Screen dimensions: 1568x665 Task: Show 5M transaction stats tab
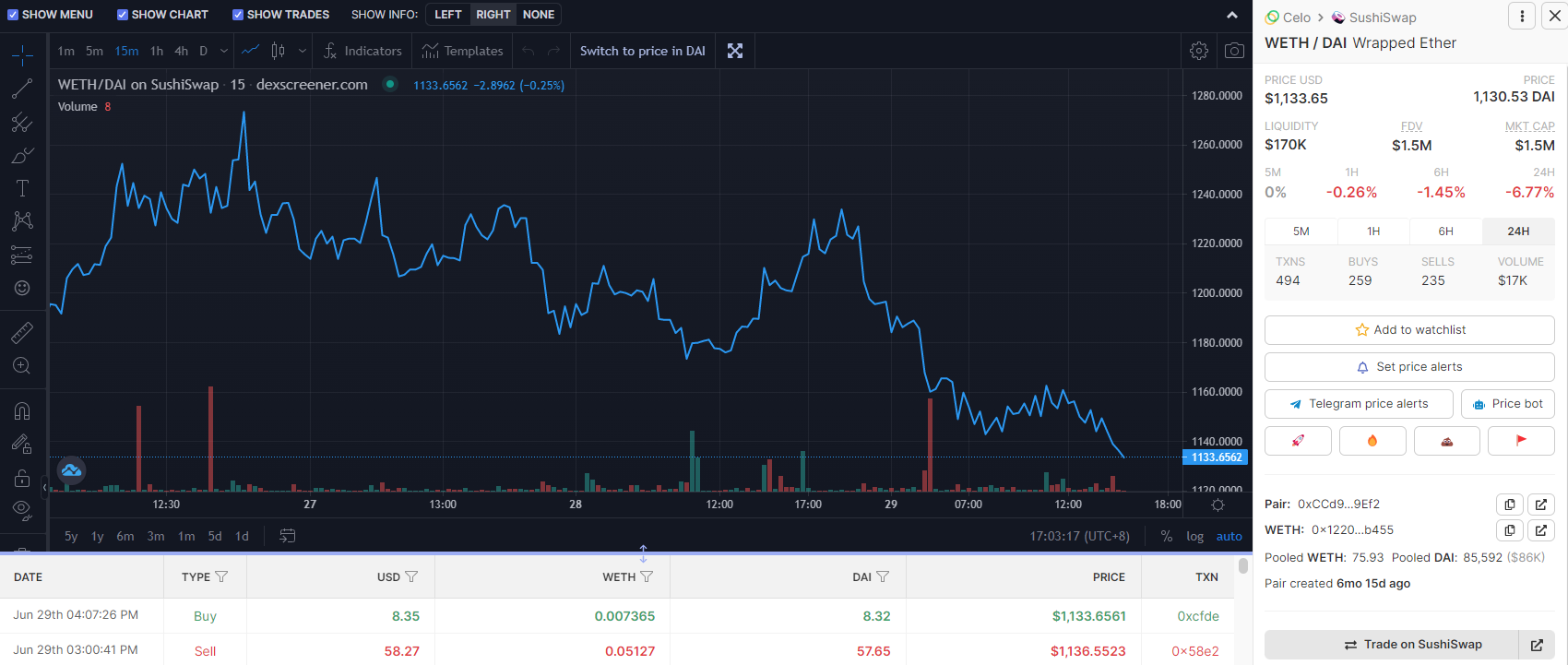coord(1301,232)
